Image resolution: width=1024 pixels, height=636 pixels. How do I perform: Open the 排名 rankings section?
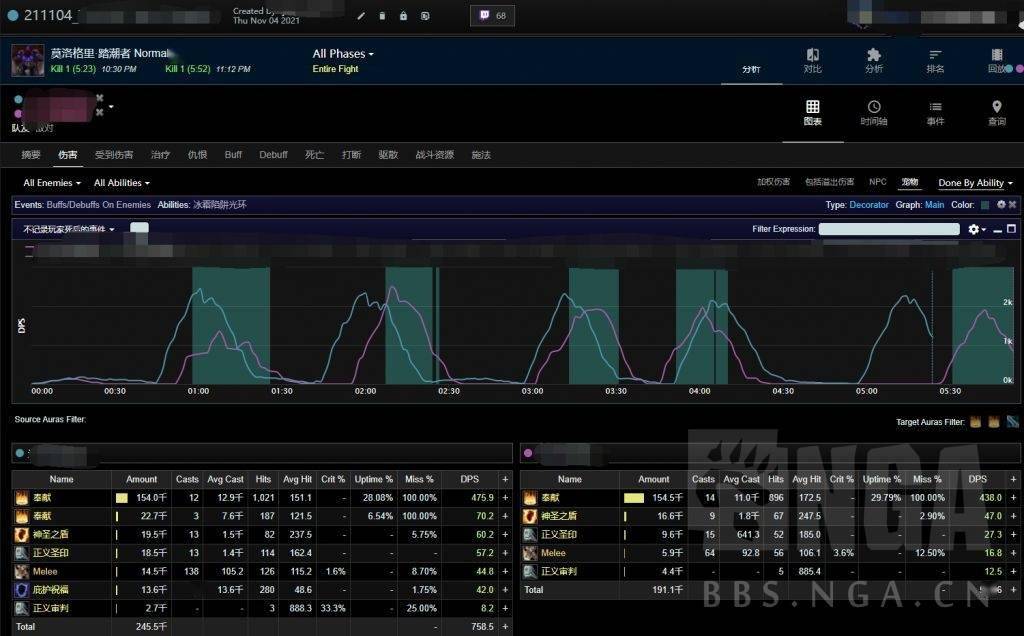tap(935, 60)
